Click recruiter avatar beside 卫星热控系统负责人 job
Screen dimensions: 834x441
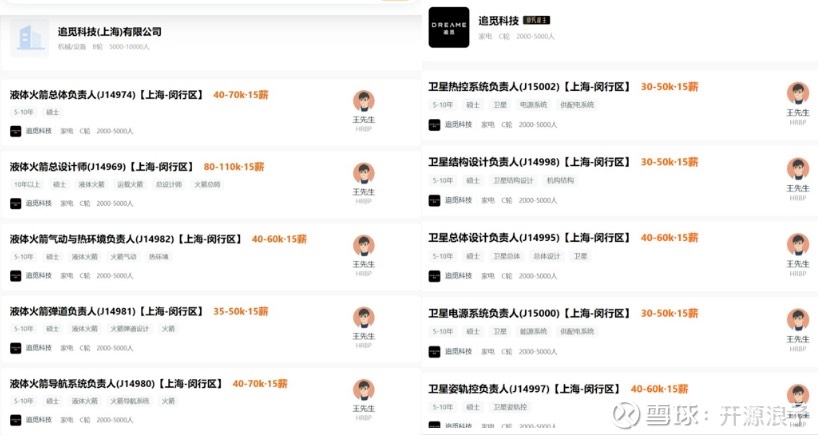tap(798, 94)
